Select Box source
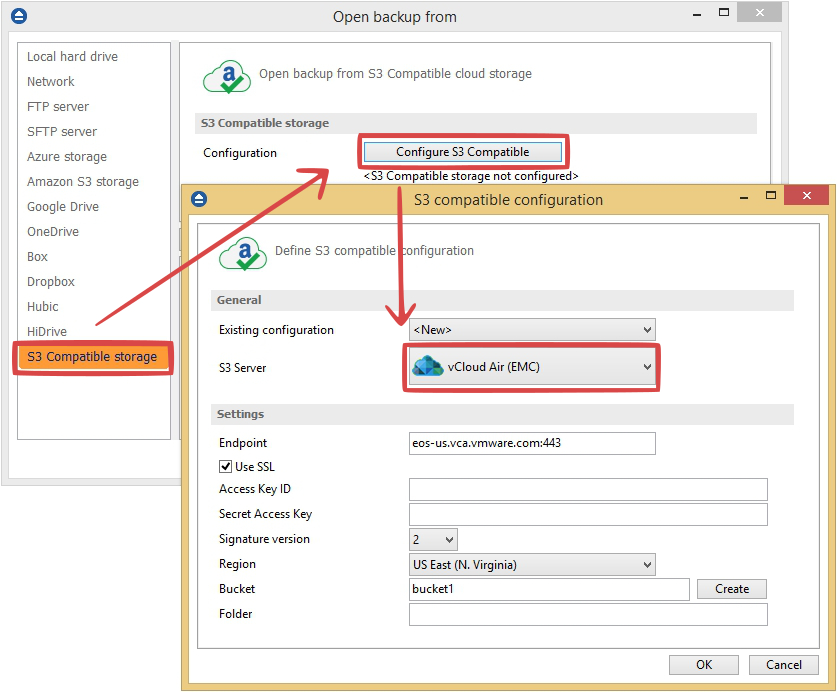Image resolution: width=837 pixels, height=692 pixels. (x=37, y=257)
